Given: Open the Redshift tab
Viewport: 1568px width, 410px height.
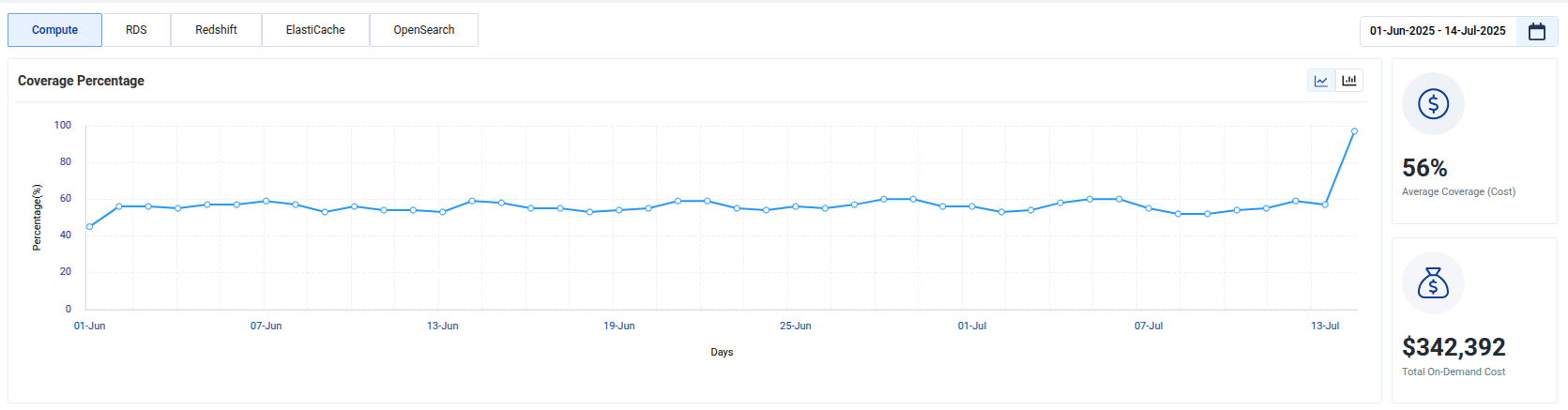Looking at the screenshot, I should 216,30.
